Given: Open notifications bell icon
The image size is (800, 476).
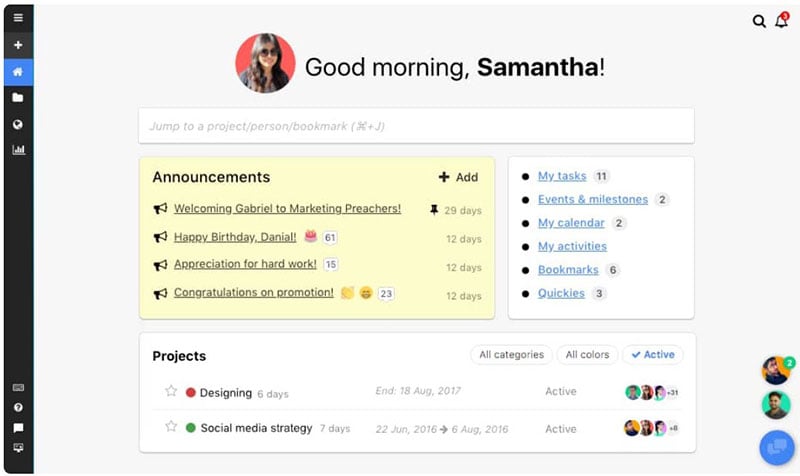Looking at the screenshot, I should coord(782,21).
